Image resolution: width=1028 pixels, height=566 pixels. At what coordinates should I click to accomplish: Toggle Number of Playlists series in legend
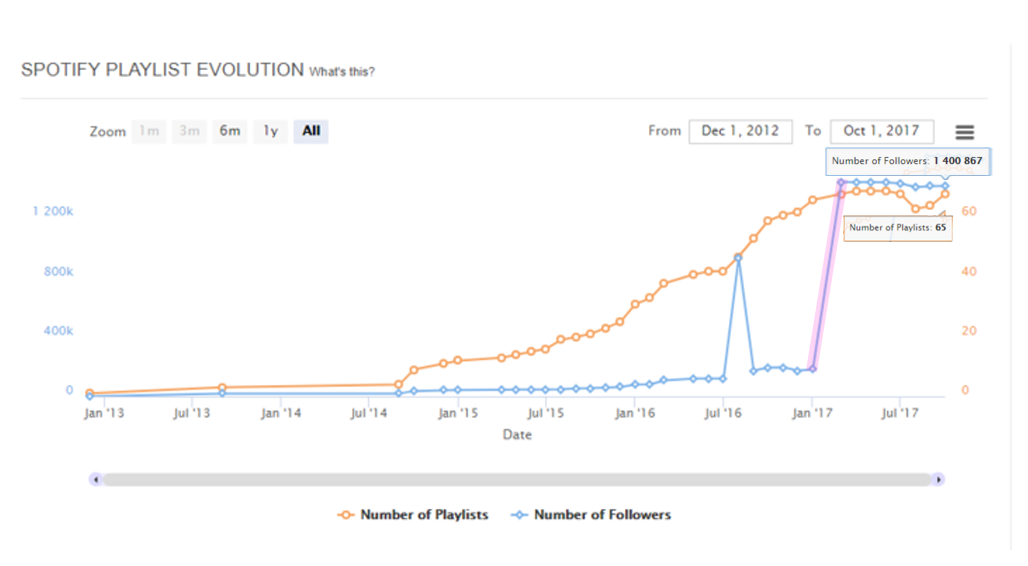[424, 515]
